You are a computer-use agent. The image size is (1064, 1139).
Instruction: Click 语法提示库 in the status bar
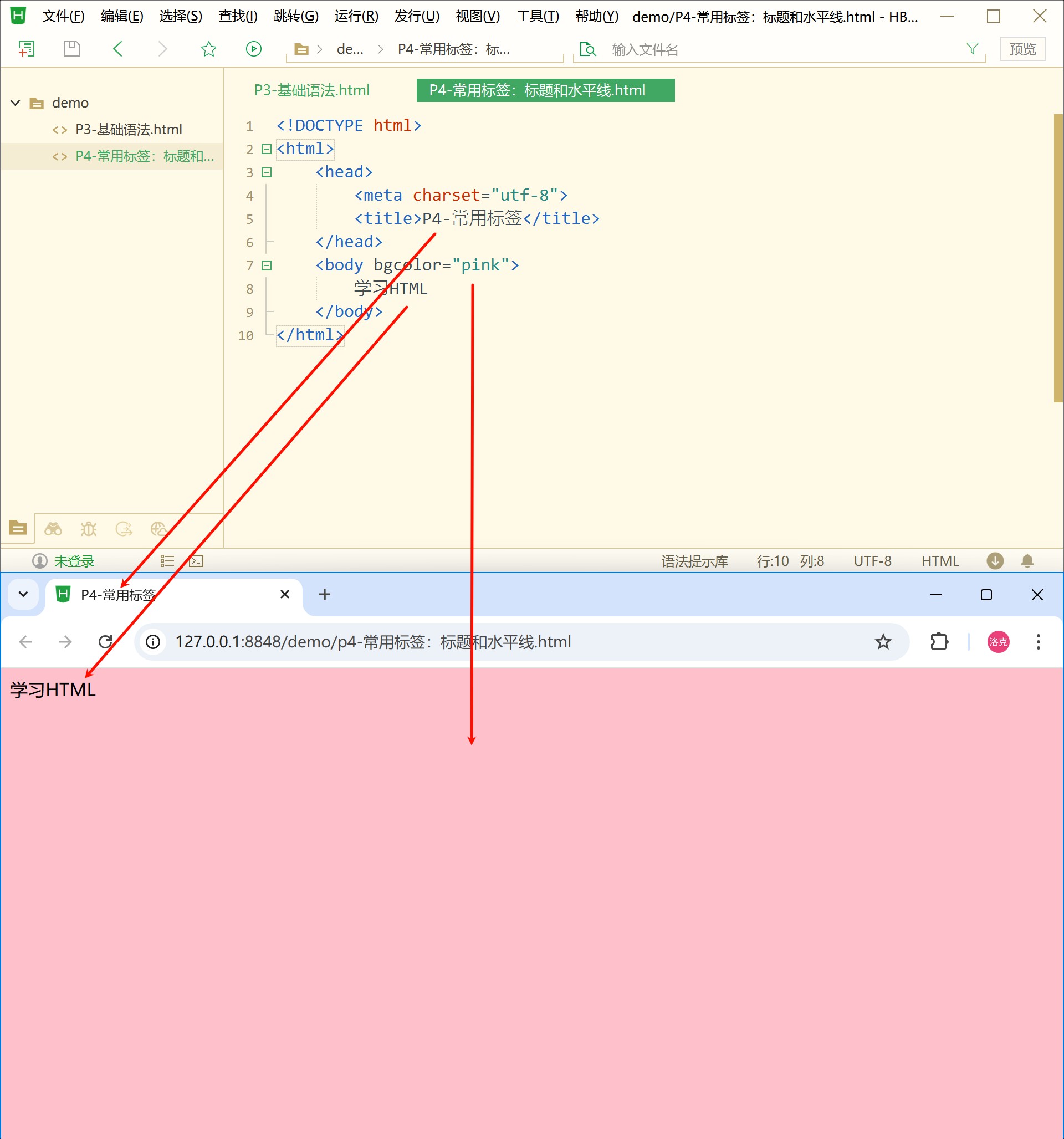click(694, 561)
